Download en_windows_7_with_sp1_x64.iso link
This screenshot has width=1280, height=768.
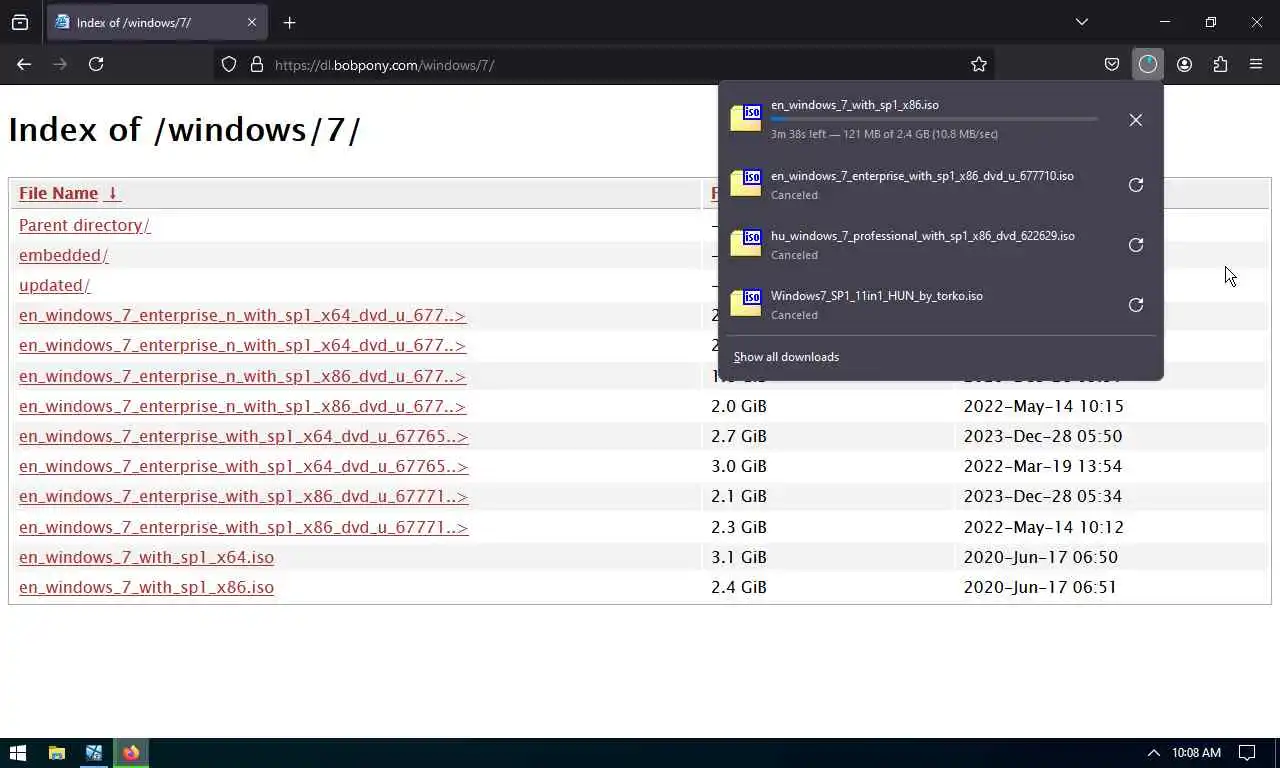146,557
